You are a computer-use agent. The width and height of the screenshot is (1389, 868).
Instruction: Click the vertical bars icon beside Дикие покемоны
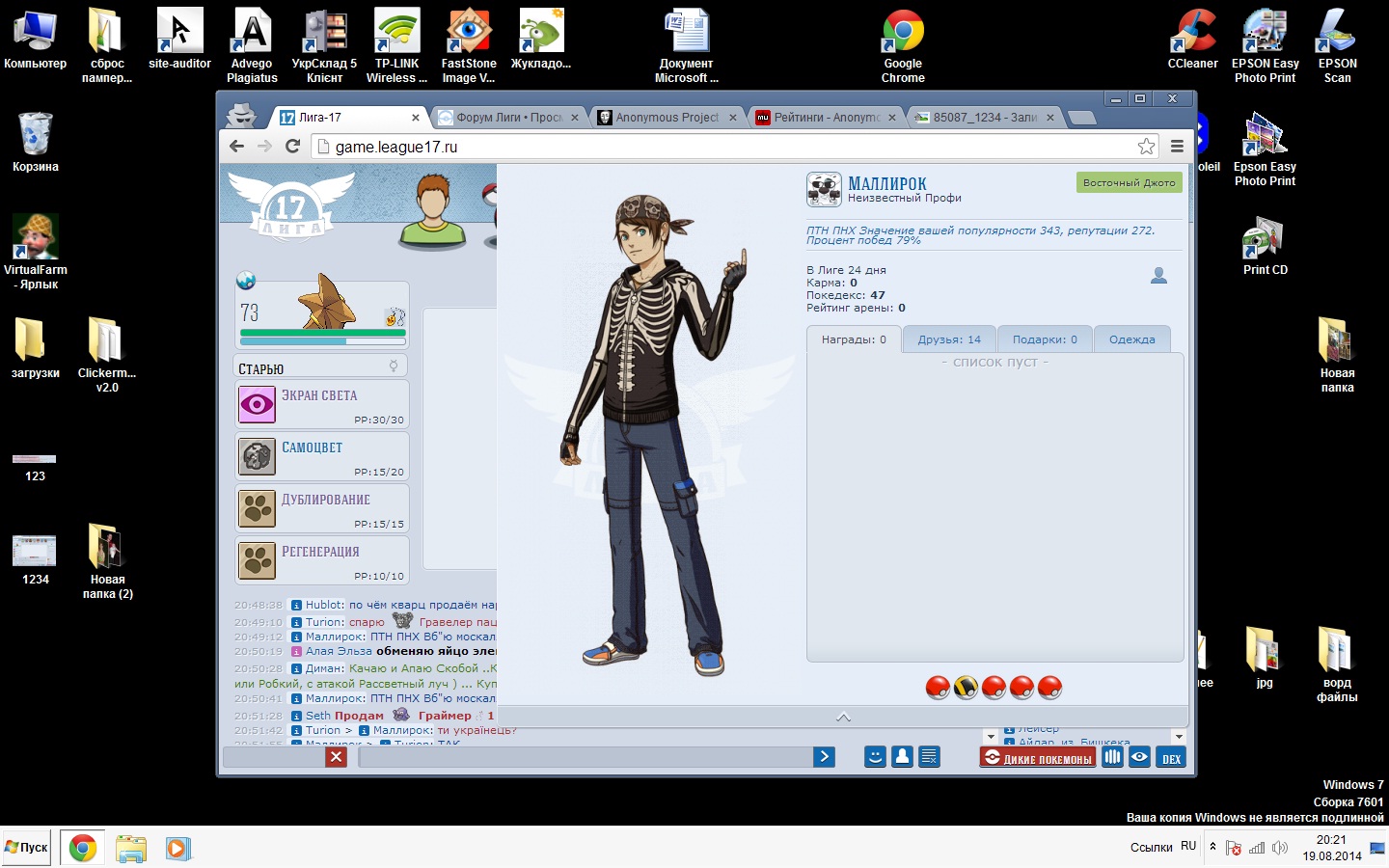pos(1112,757)
